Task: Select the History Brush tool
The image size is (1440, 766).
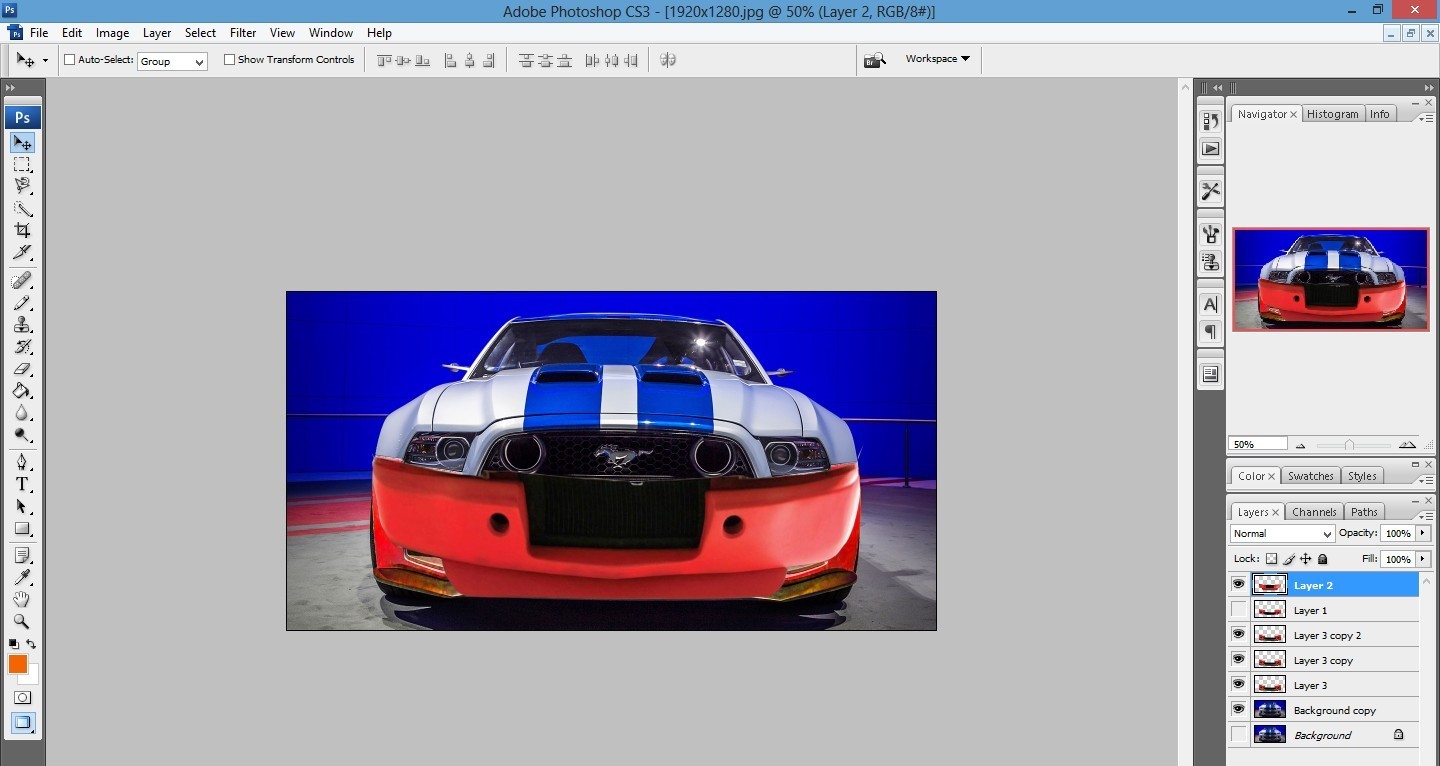Action: click(x=22, y=346)
